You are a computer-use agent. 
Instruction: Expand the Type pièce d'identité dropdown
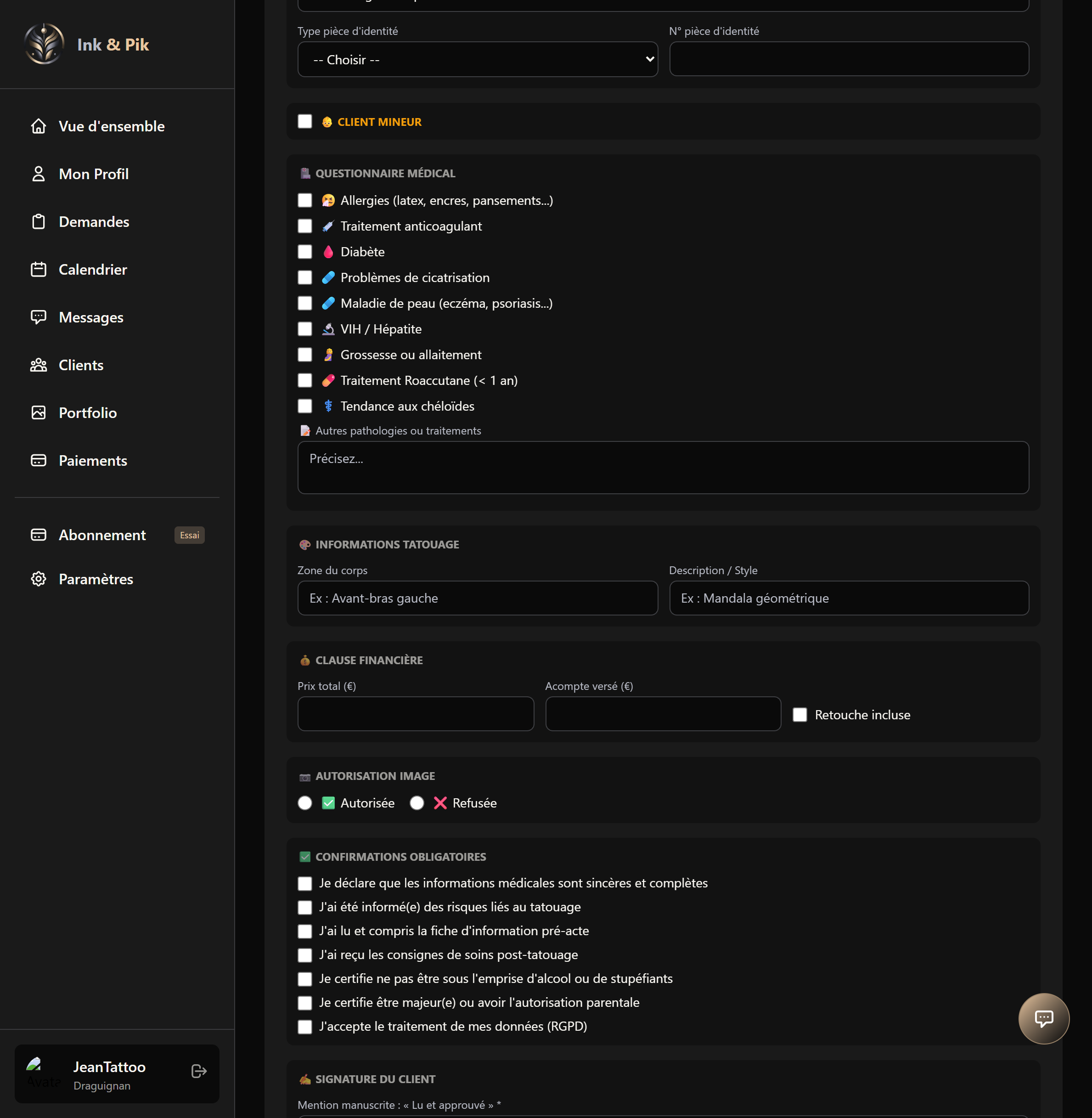point(477,59)
